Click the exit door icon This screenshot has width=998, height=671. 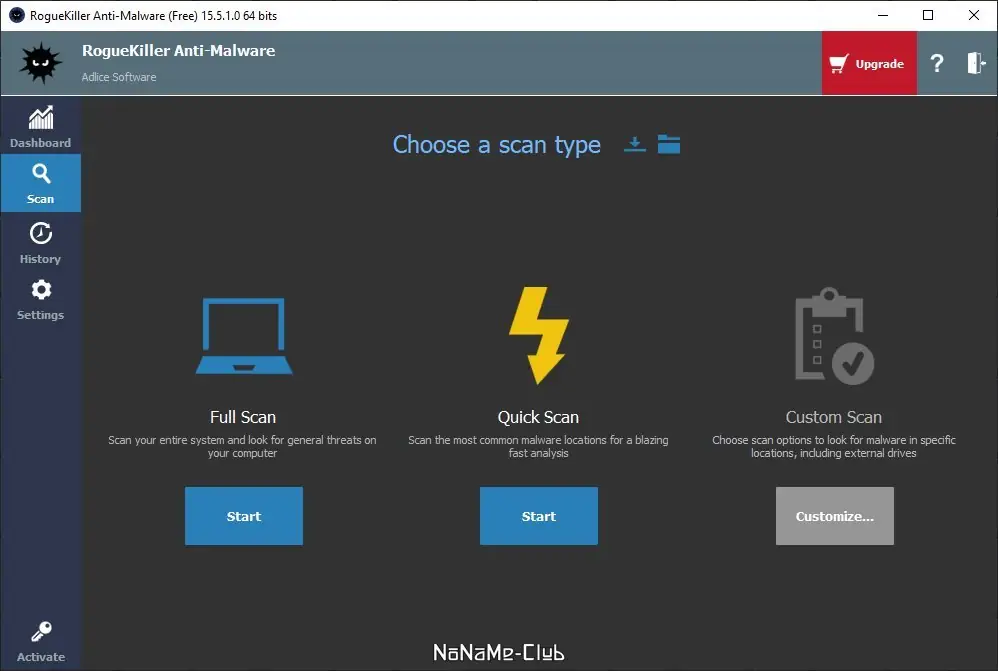(976, 63)
